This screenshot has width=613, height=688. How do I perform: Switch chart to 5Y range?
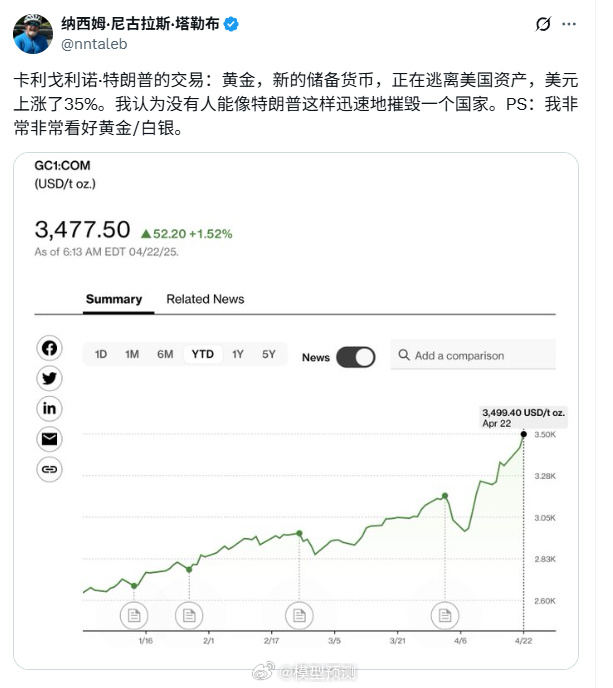click(269, 354)
